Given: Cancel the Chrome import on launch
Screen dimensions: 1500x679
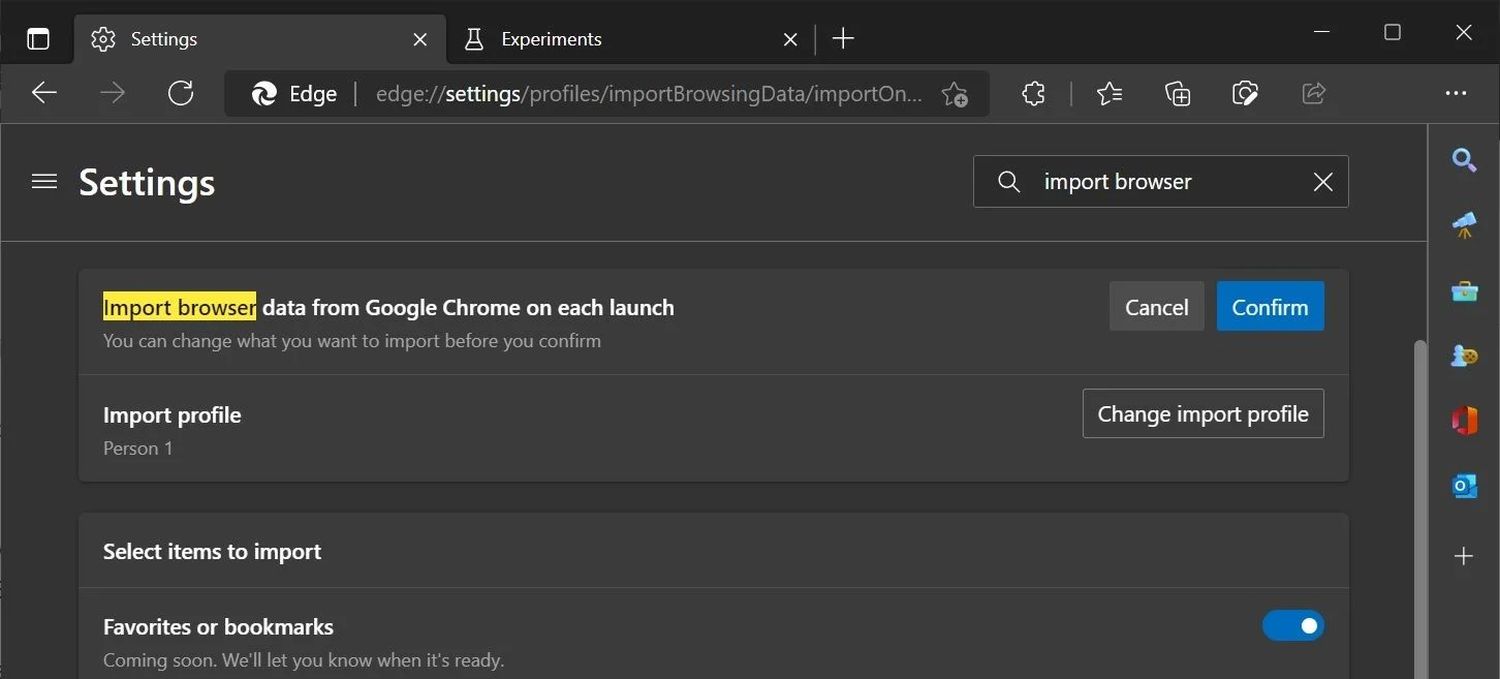Looking at the screenshot, I should [x=1156, y=307].
